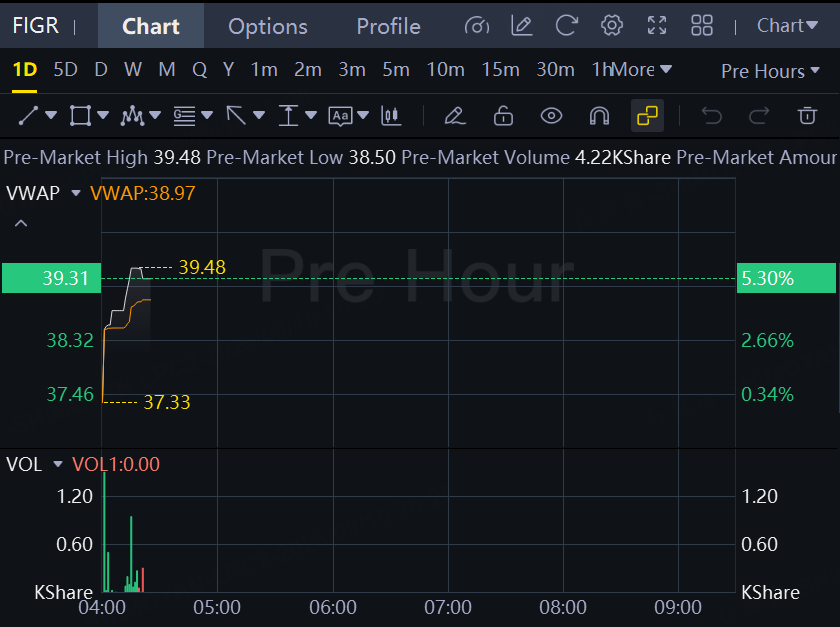Screen dimensions: 840x627
Task: Expand rectangle tool dropdown arrow
Action: 103,115
